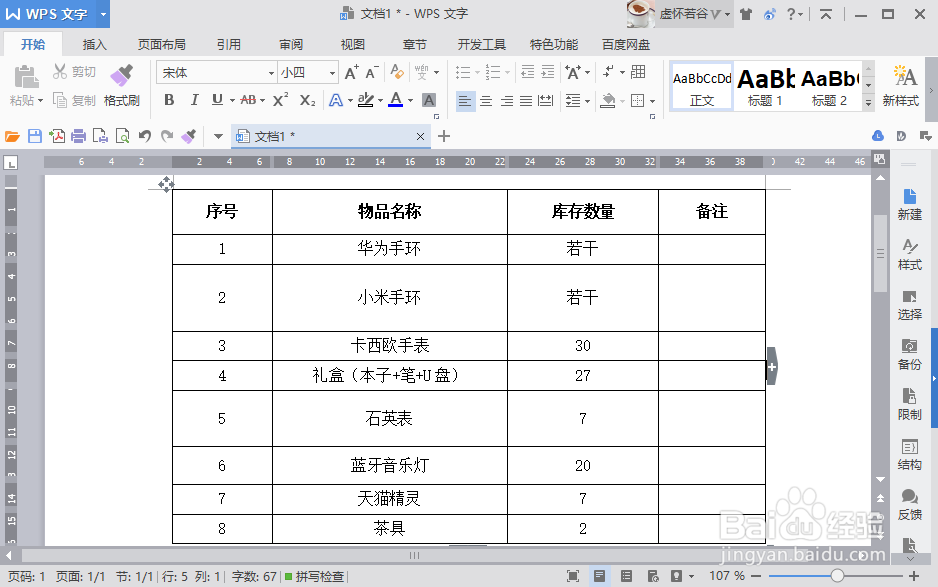Click the Copy icon

[60, 100]
